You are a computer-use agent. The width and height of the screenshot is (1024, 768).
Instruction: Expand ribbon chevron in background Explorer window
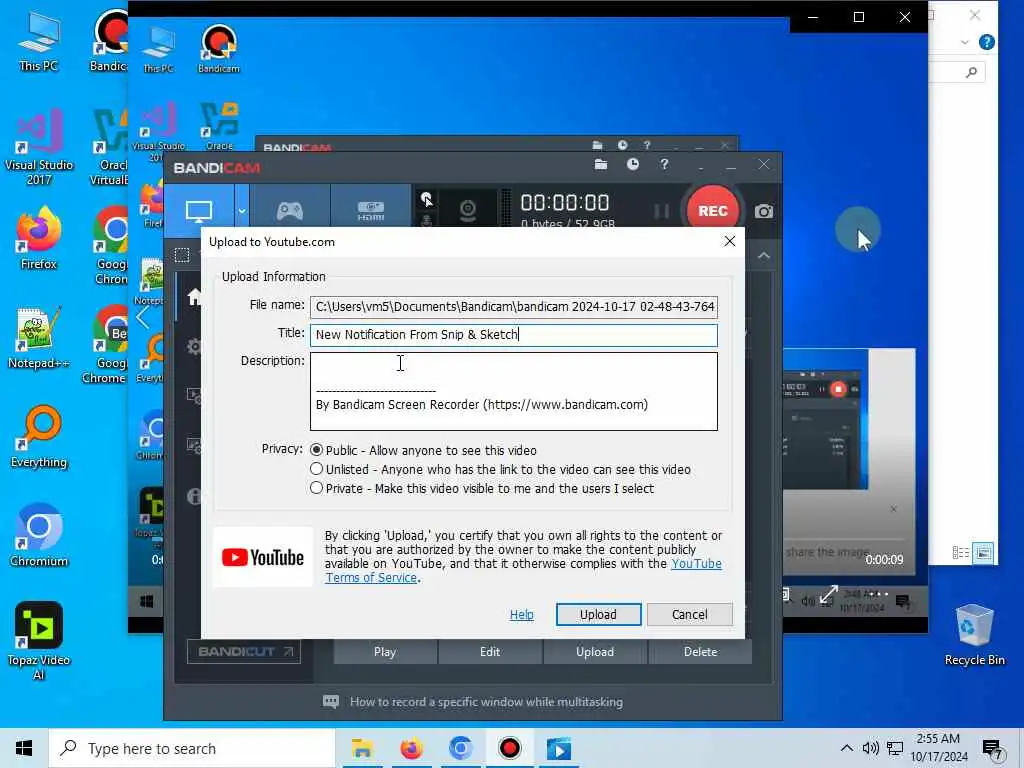[x=965, y=42]
